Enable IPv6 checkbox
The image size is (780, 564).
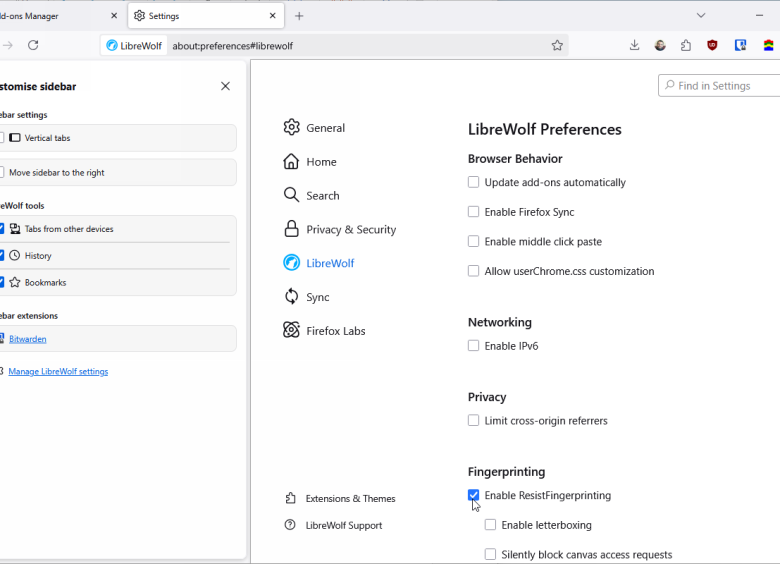coord(474,346)
